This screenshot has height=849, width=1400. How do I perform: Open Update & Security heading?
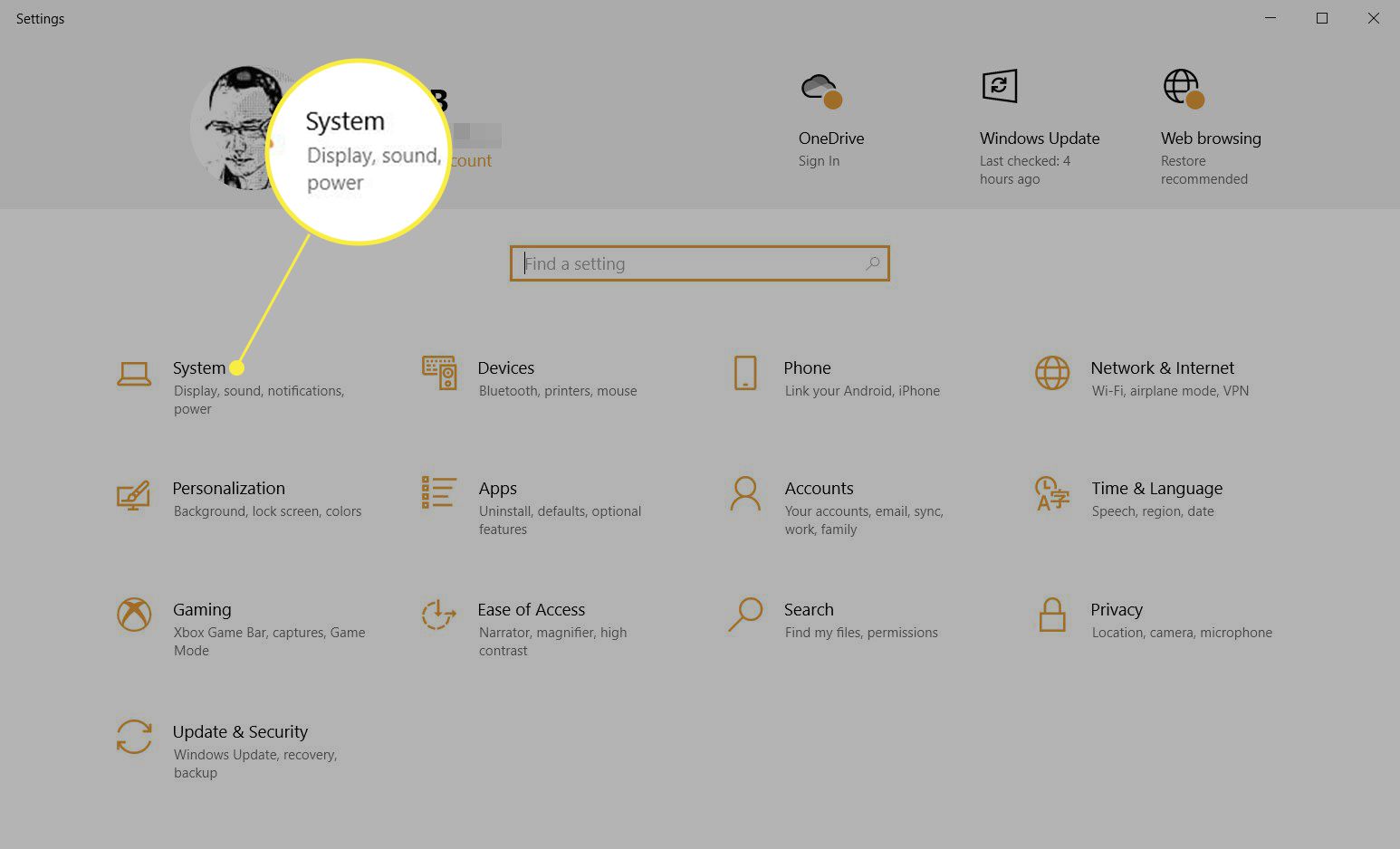pyautogui.click(x=240, y=732)
